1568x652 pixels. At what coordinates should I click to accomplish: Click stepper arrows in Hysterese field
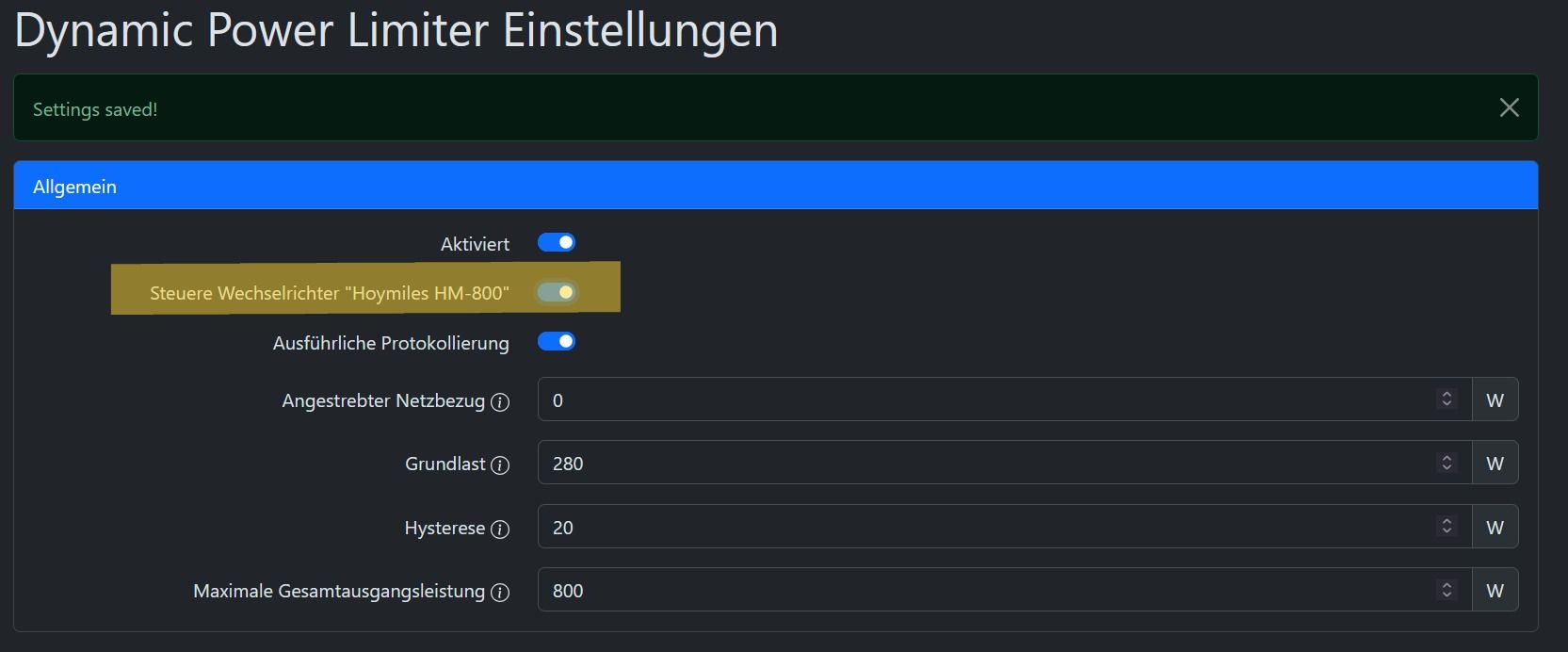coord(1447,527)
